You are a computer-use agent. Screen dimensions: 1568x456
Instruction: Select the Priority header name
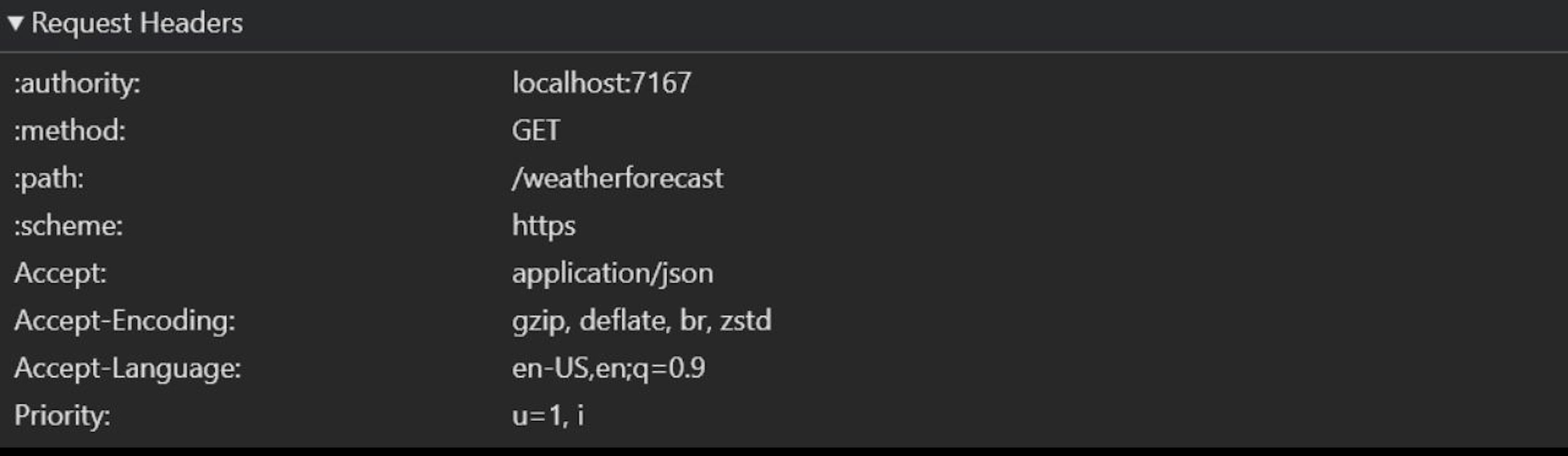coord(63,416)
